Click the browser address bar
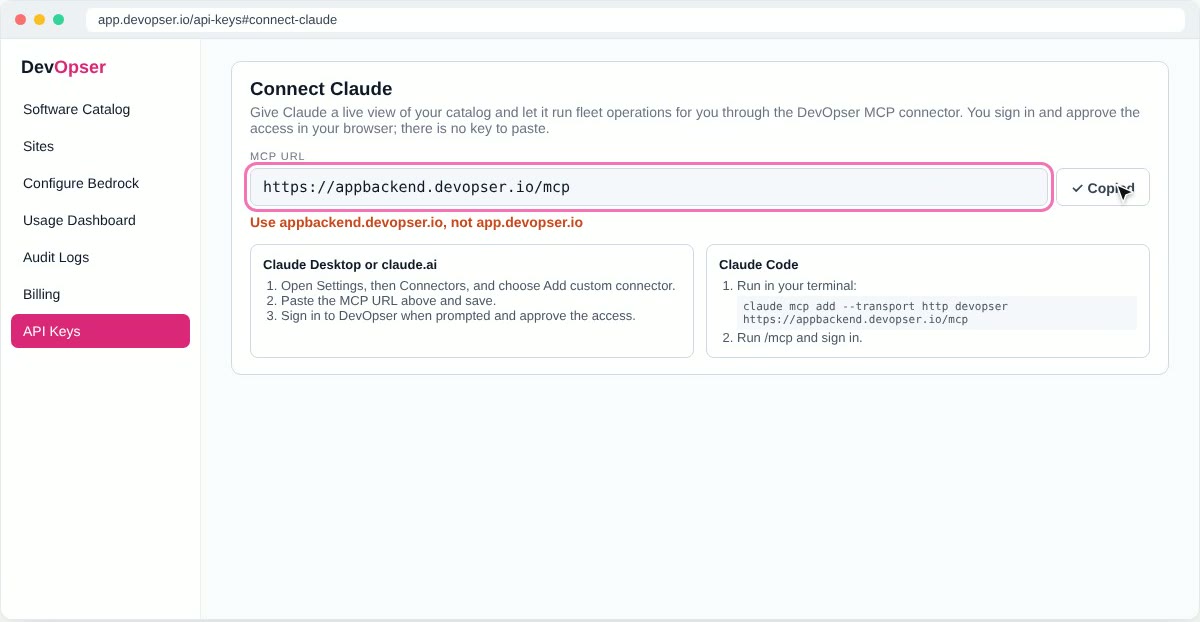This screenshot has height=622, width=1200. 635,19
